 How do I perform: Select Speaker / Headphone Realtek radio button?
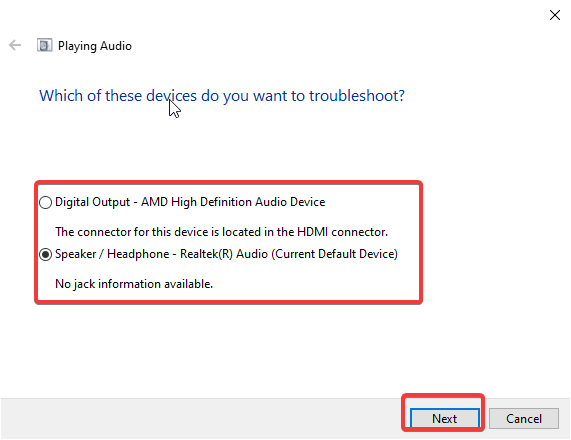point(46,255)
